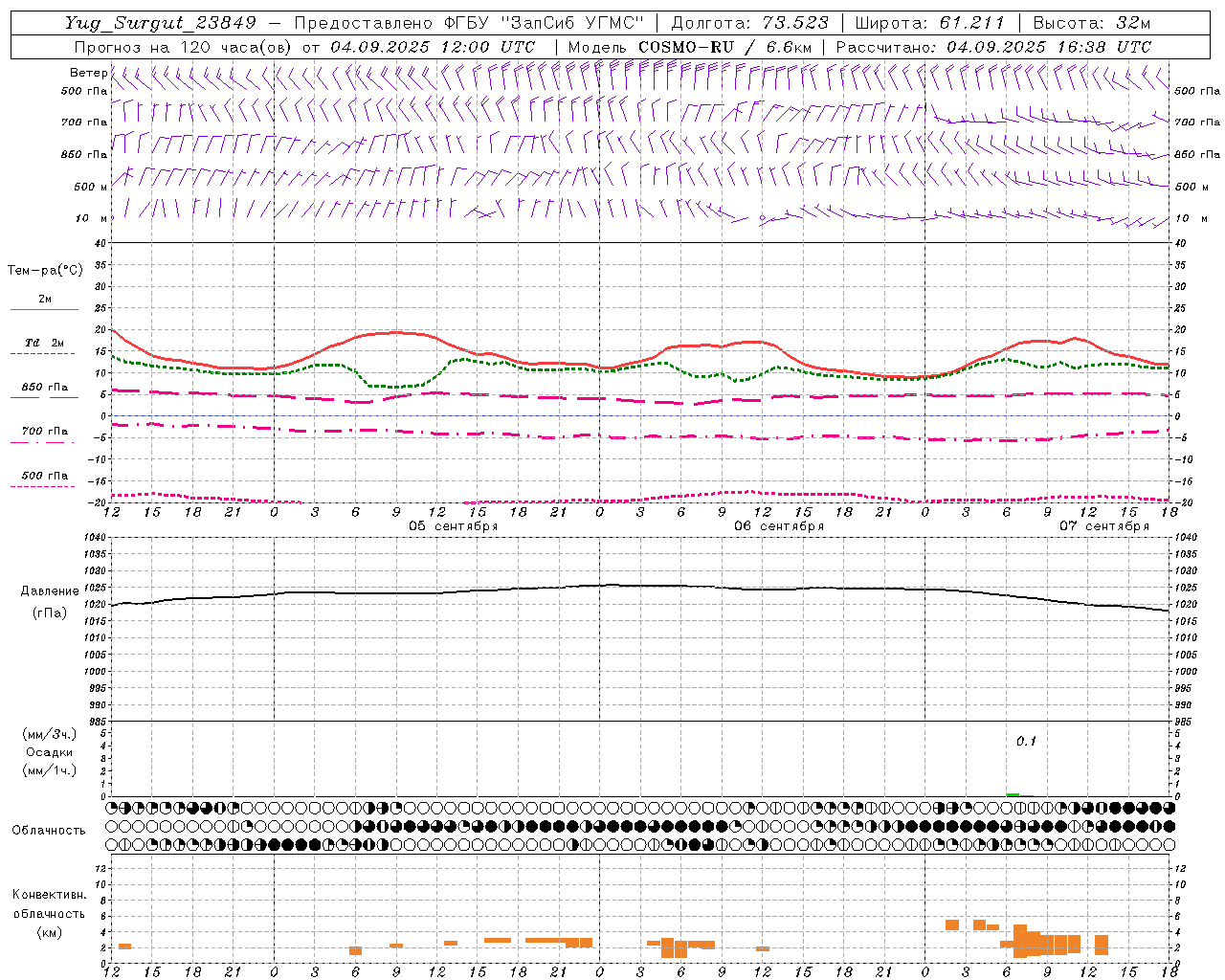Click the tallest orange convective cloud bar
Image resolution: width=1225 pixels, height=980 pixels.
tap(1020, 941)
